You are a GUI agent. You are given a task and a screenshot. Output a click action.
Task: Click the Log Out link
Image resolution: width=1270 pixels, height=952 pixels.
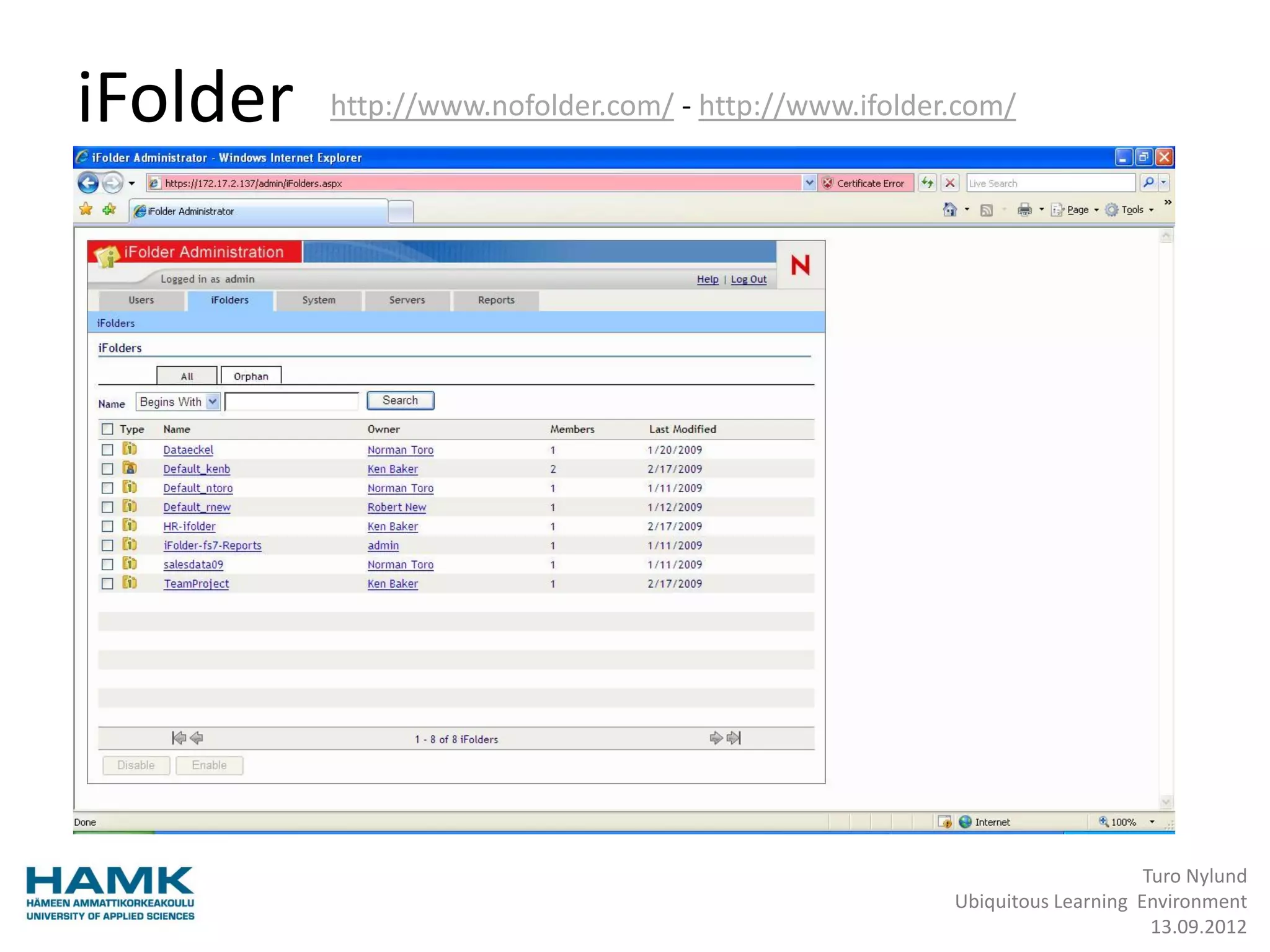[x=748, y=280]
